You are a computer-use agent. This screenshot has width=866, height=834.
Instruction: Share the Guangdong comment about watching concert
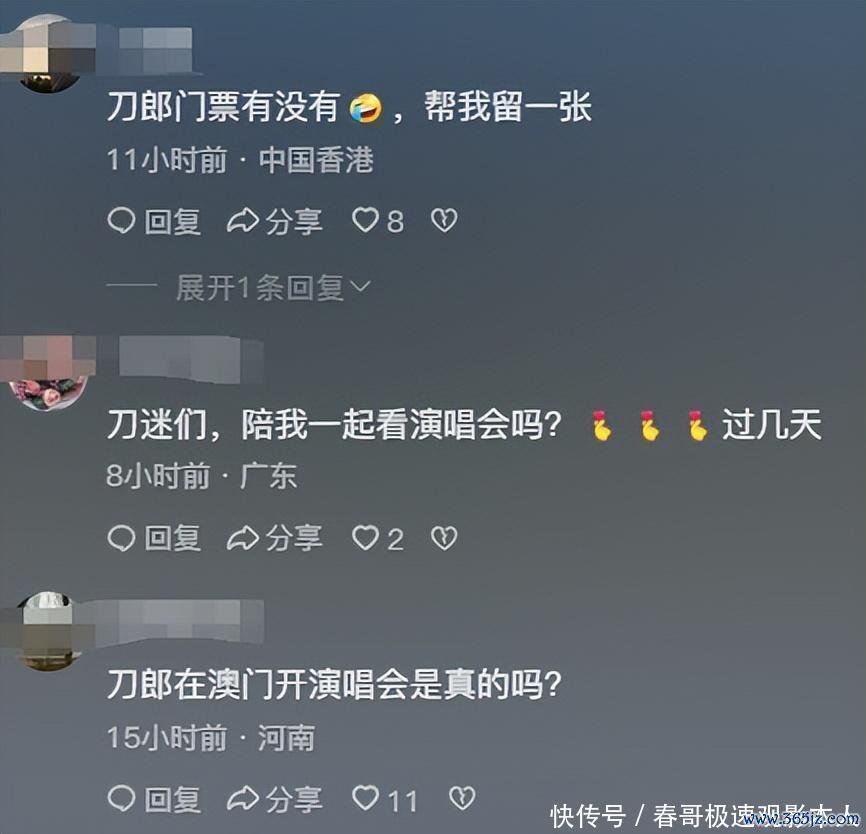[274, 538]
